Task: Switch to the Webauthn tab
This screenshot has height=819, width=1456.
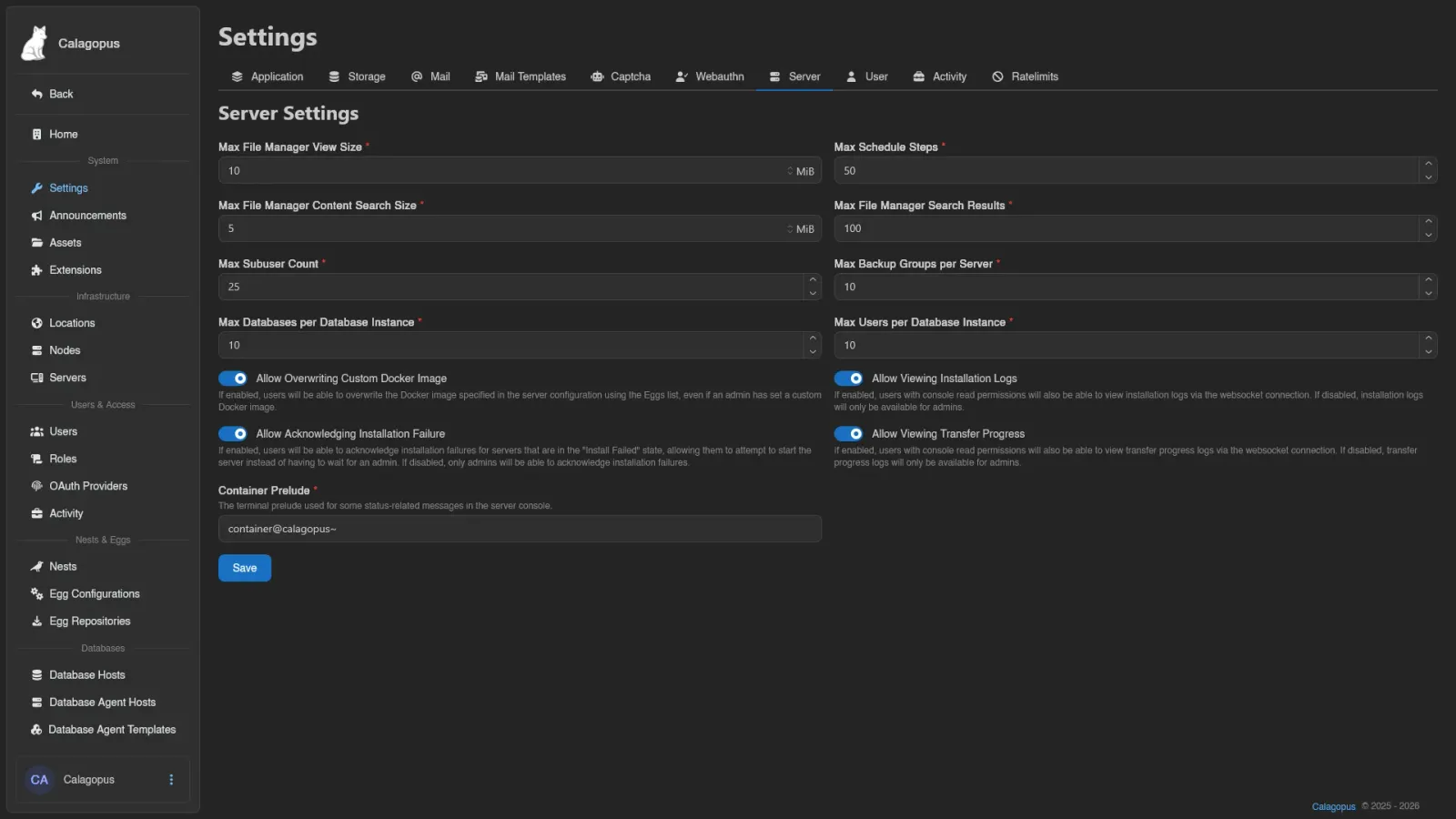Action: click(710, 76)
